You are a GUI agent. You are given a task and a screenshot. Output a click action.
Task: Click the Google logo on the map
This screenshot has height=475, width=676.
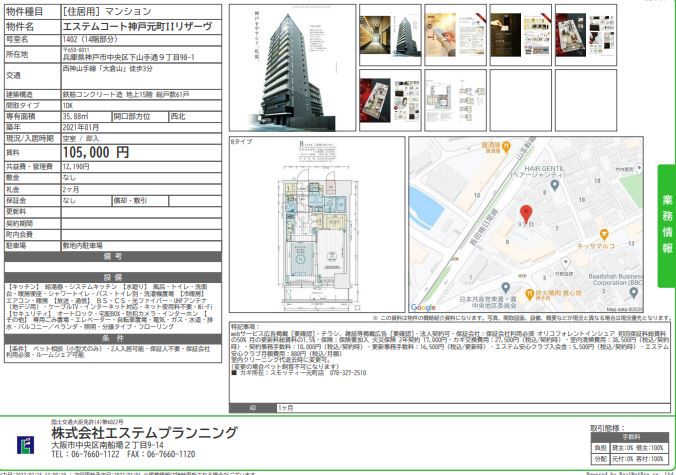coord(423,307)
